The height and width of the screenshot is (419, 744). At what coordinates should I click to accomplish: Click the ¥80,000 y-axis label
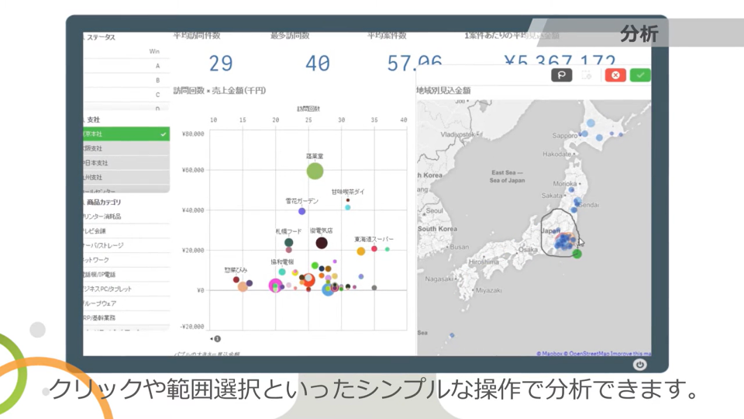pyautogui.click(x=193, y=134)
